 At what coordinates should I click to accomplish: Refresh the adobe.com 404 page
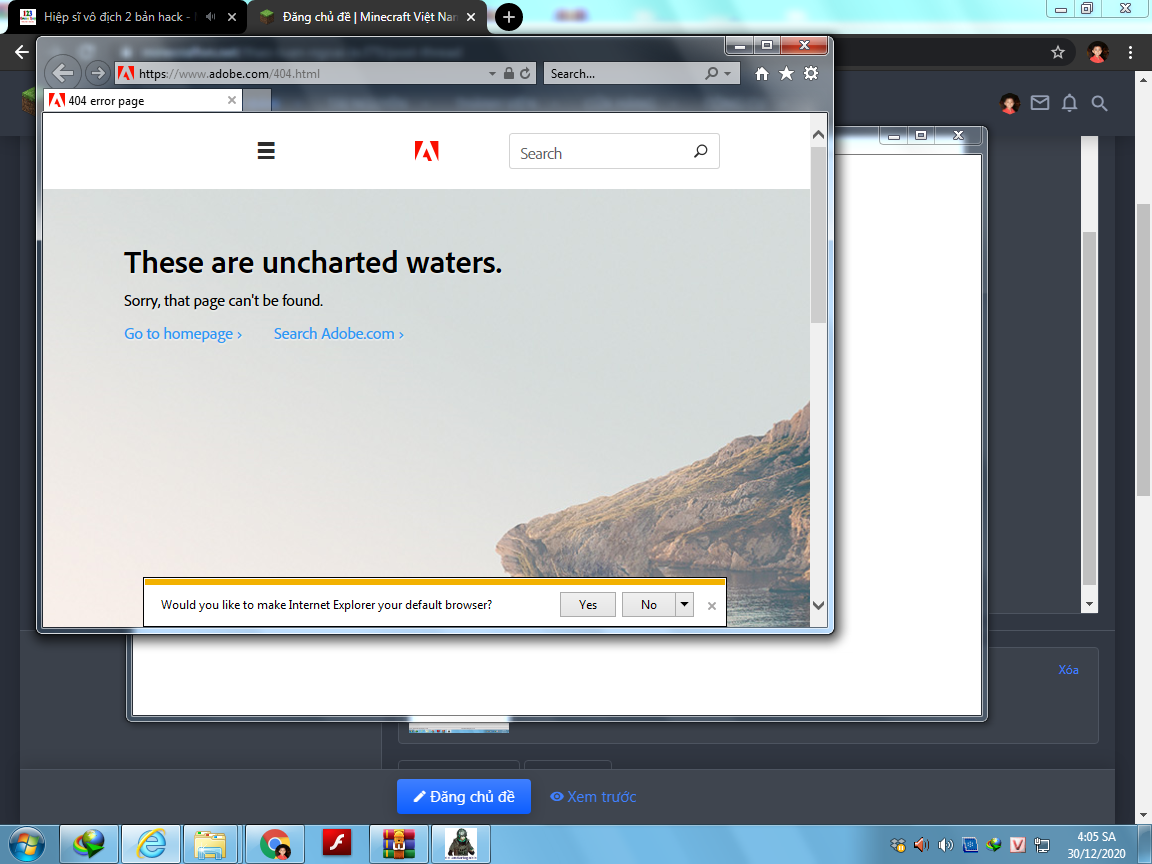[x=525, y=73]
